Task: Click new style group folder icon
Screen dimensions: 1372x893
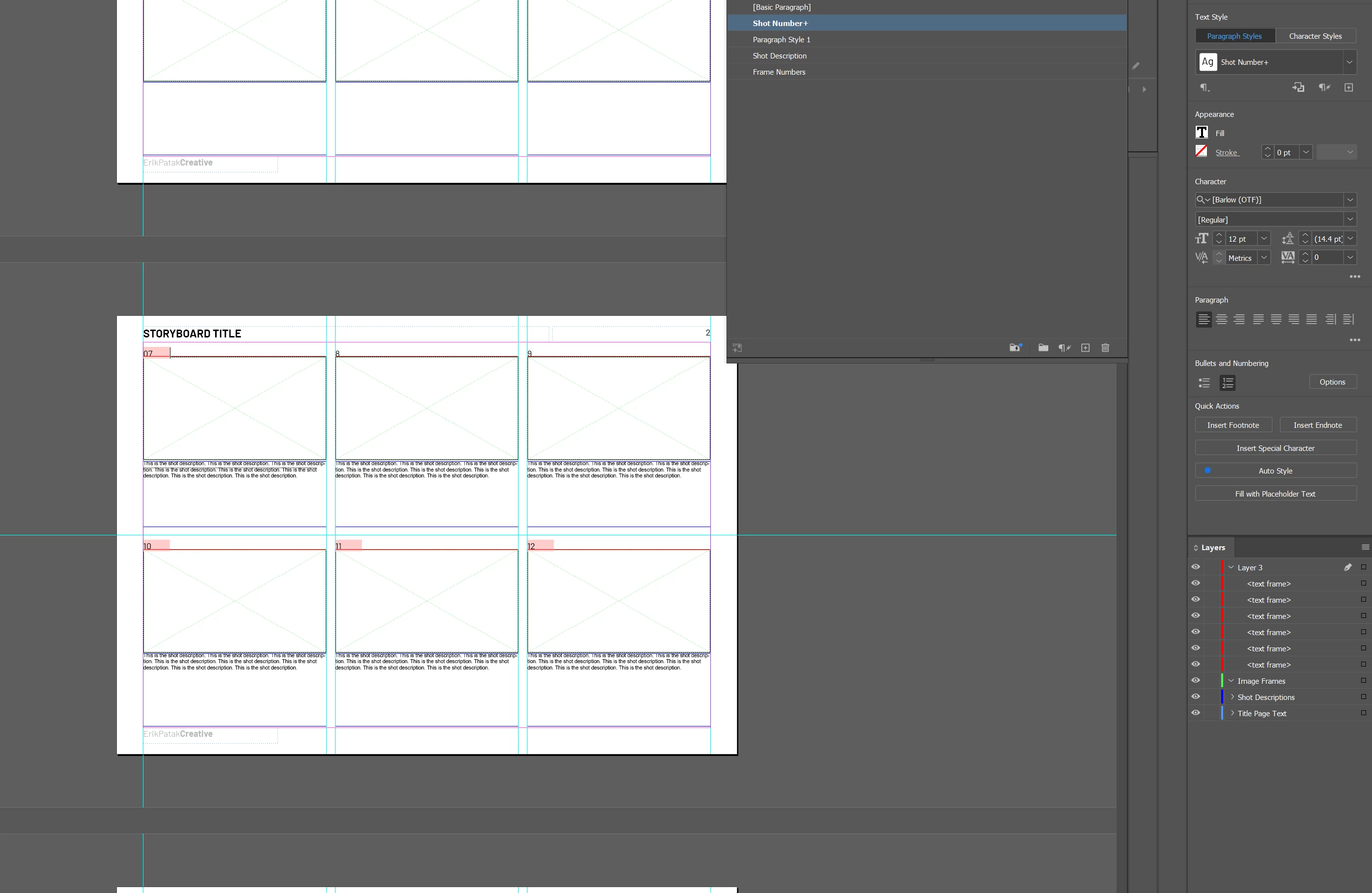Action: [1043, 348]
